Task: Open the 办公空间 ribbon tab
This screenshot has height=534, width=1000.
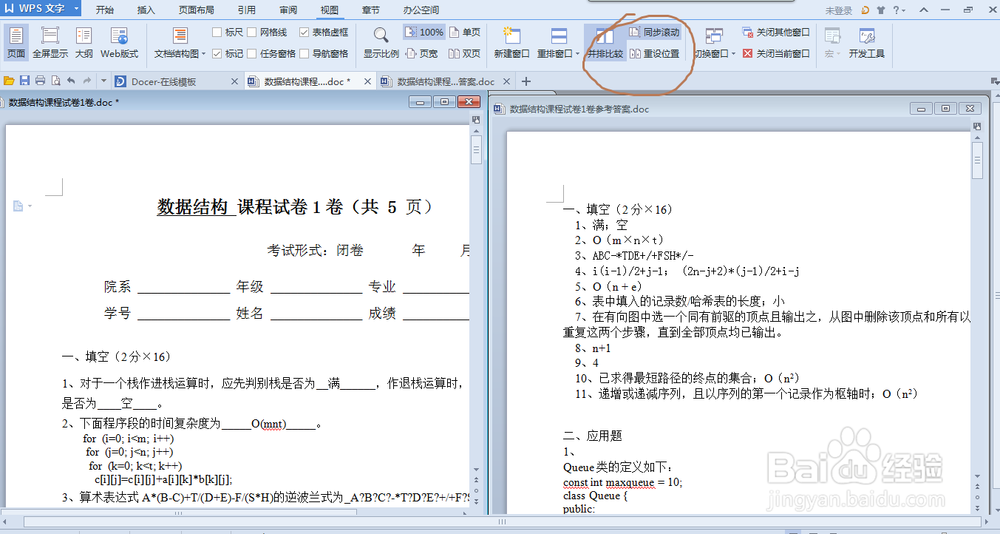Action: [x=421, y=10]
